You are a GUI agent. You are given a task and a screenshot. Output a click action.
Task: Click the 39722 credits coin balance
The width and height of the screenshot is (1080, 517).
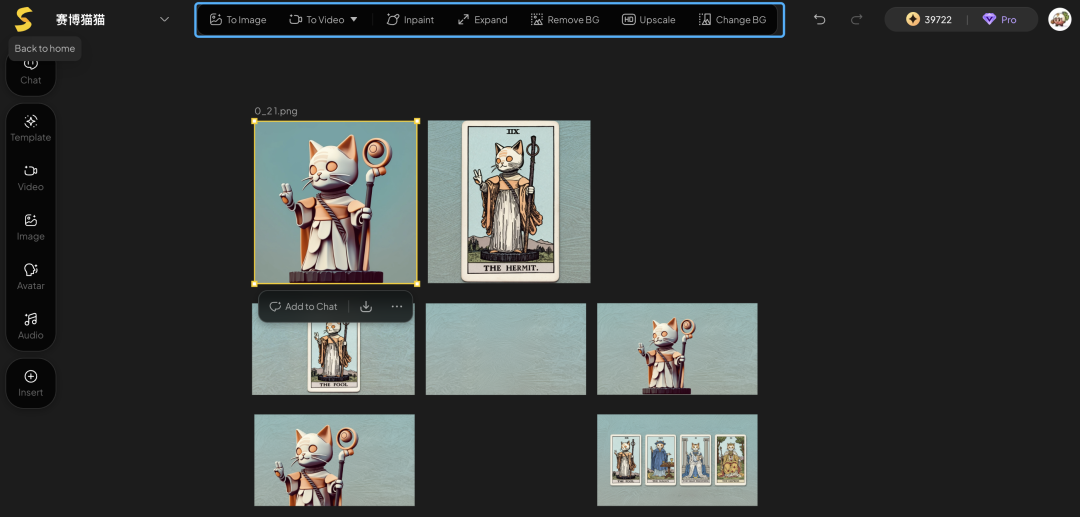pos(928,19)
